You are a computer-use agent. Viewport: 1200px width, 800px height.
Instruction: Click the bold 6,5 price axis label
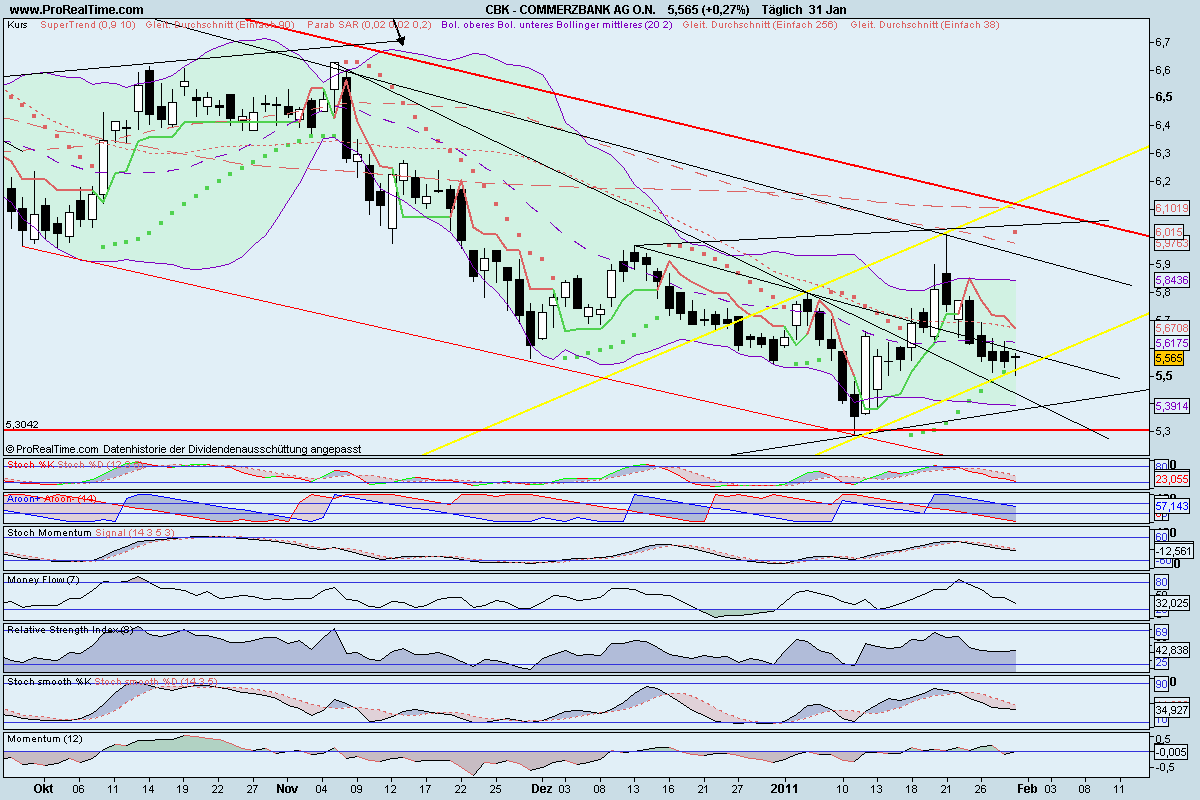[x=1163, y=97]
